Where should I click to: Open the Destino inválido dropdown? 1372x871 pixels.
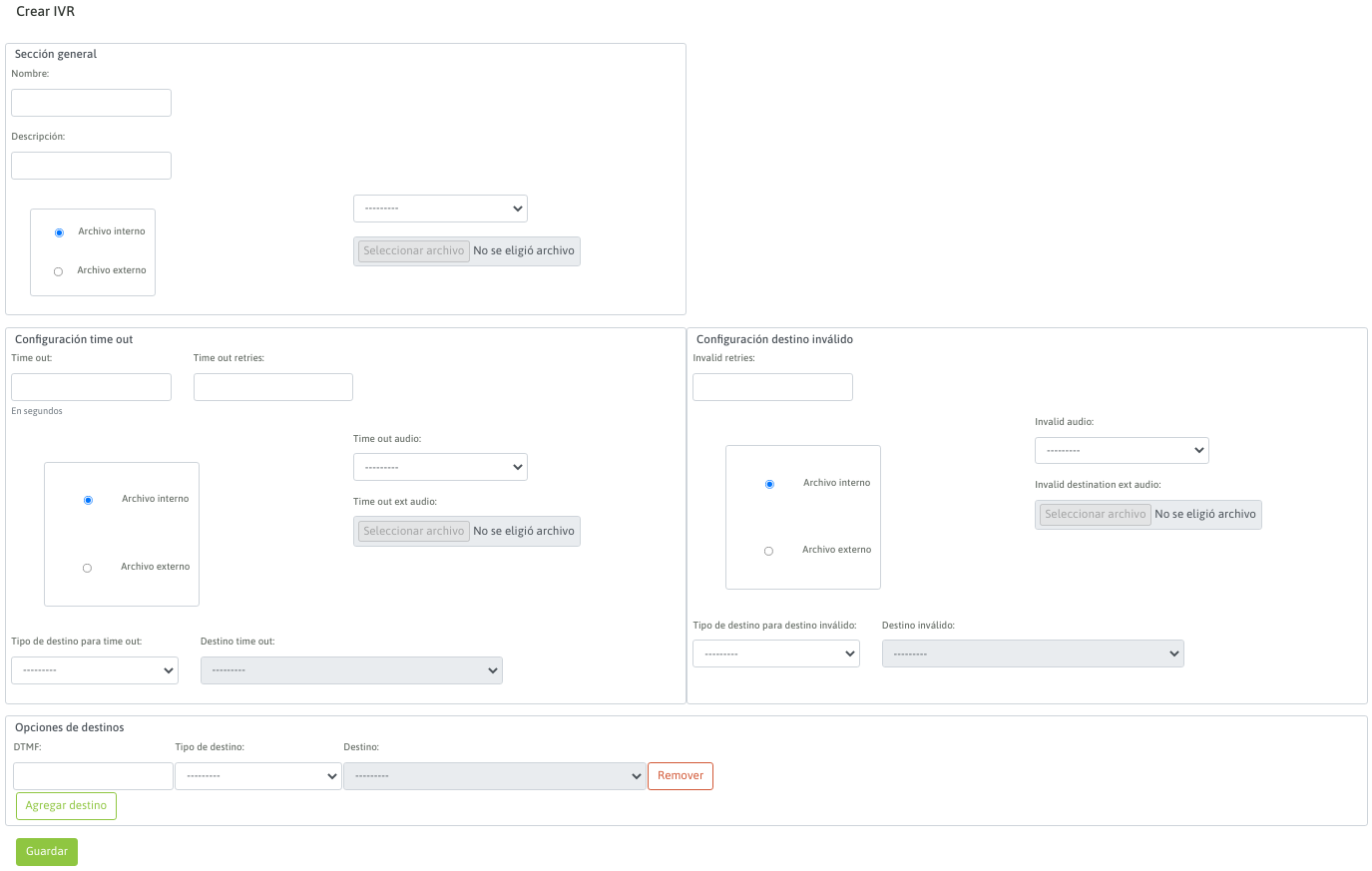click(x=1033, y=653)
